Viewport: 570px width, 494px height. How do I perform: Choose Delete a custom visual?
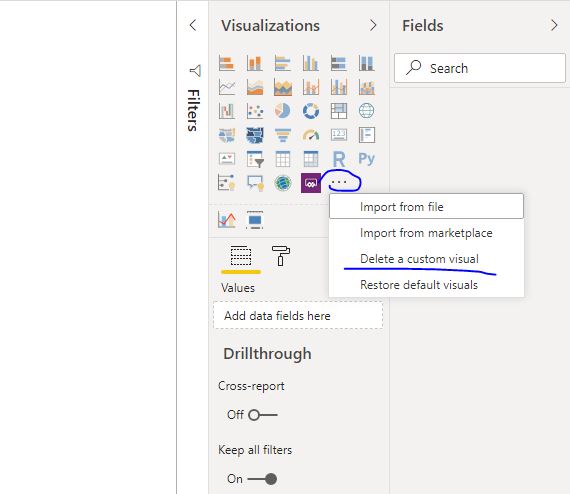coord(426,259)
